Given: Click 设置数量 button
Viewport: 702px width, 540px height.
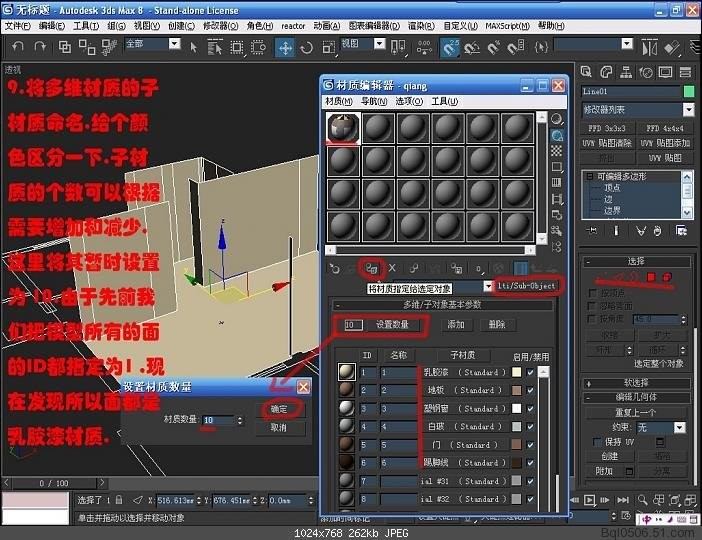Looking at the screenshot, I should point(393,325).
